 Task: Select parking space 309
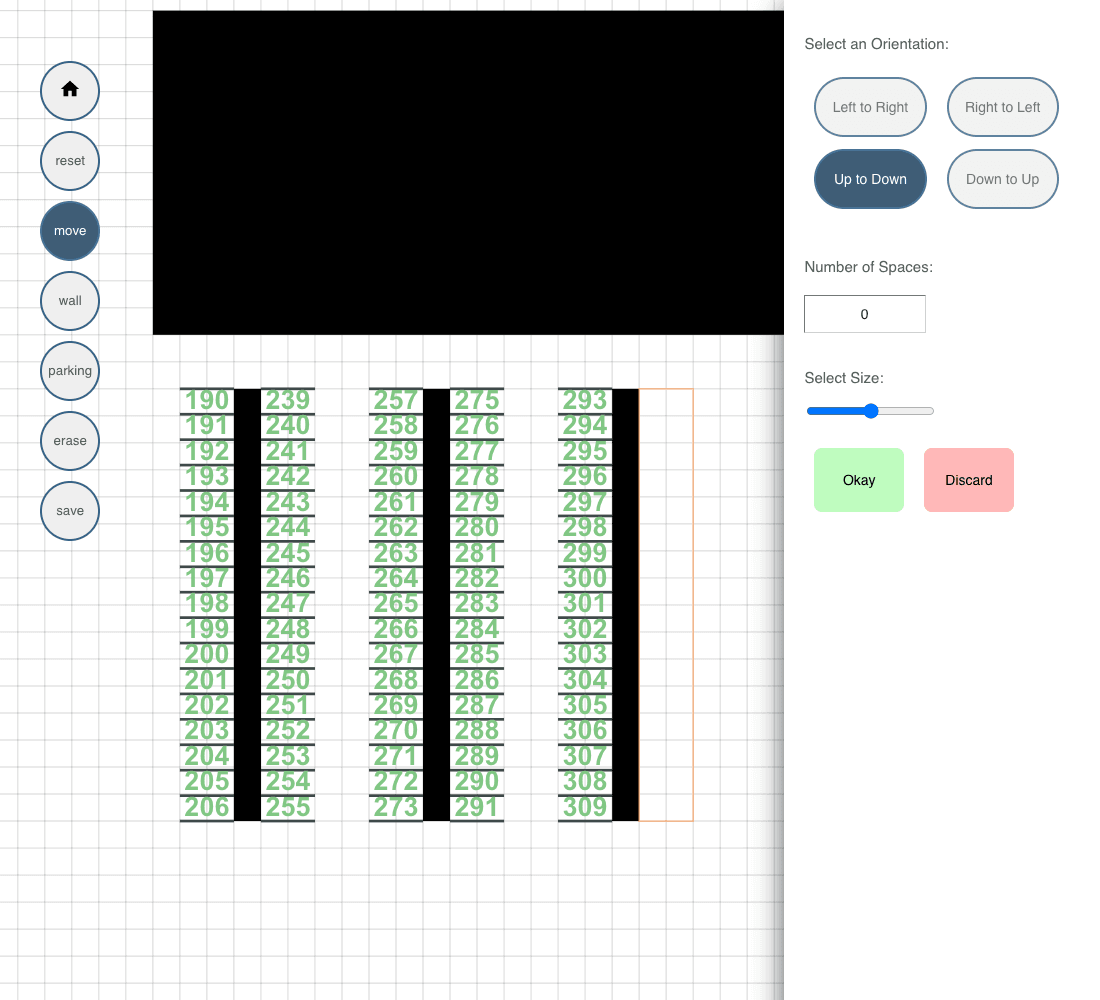585,807
